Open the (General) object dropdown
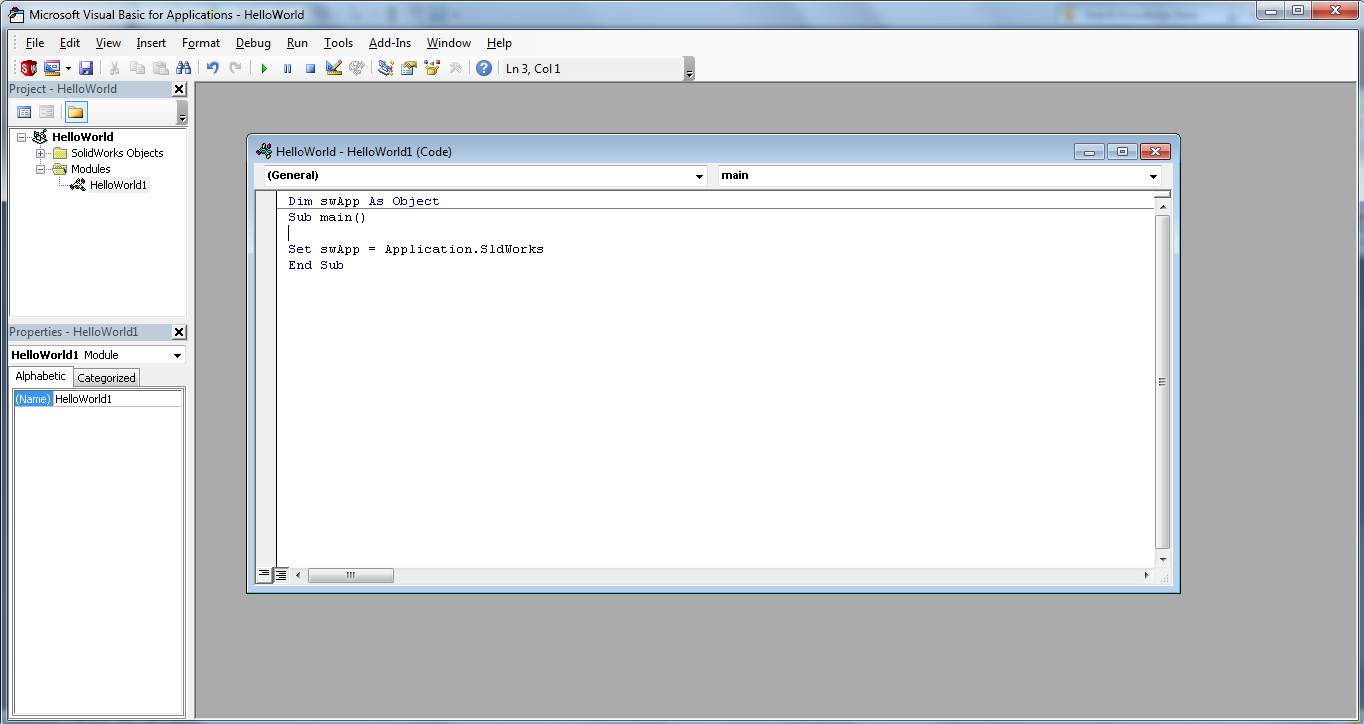Viewport: 1364px width, 724px height. (698, 175)
